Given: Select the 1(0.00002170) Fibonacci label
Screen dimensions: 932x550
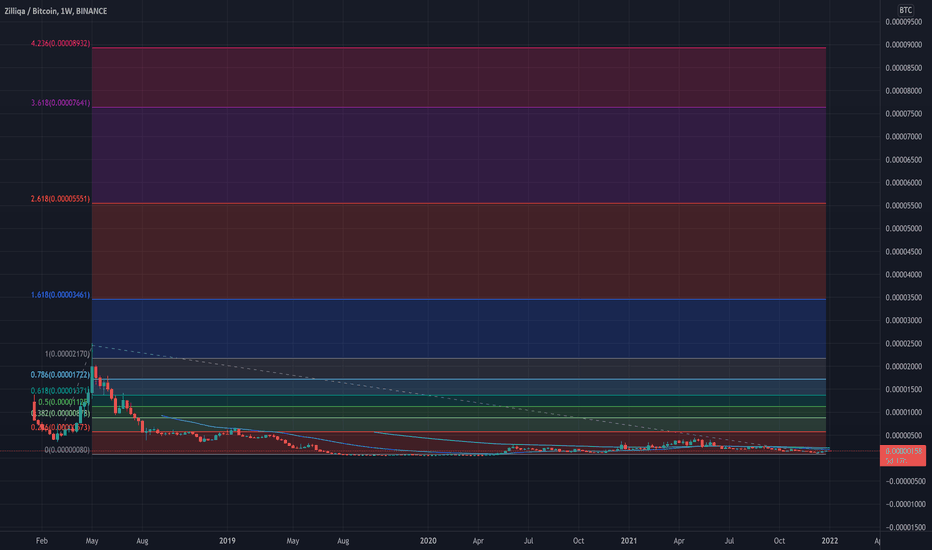Looking at the screenshot, I should coord(67,354).
